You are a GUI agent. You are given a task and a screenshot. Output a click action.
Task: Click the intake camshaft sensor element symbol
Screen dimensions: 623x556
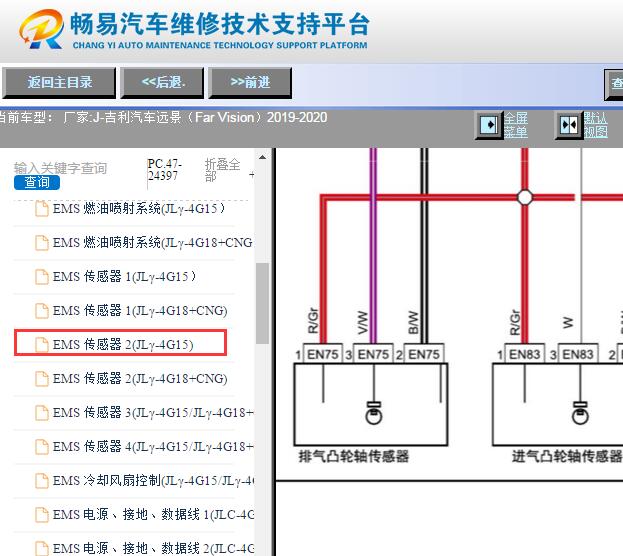[x=580, y=413]
